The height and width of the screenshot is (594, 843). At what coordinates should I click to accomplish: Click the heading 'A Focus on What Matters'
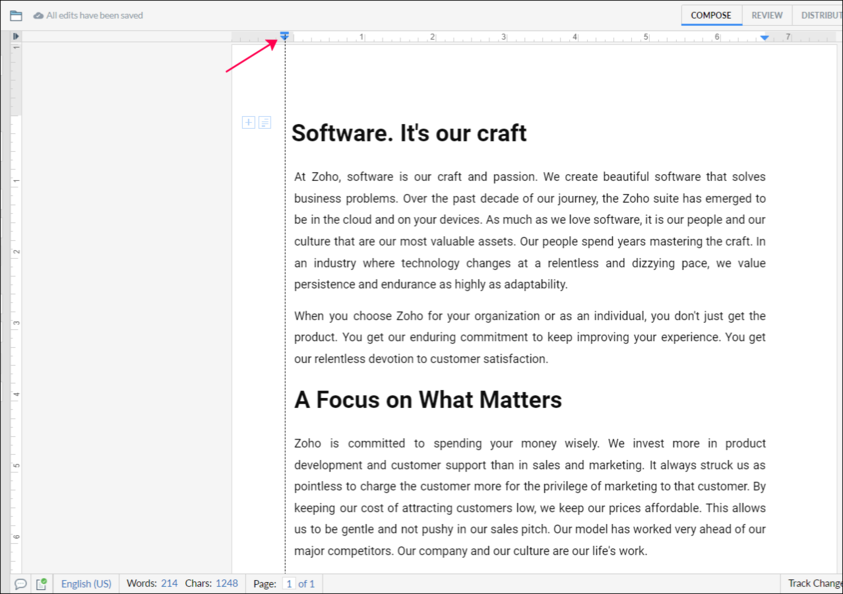428,400
